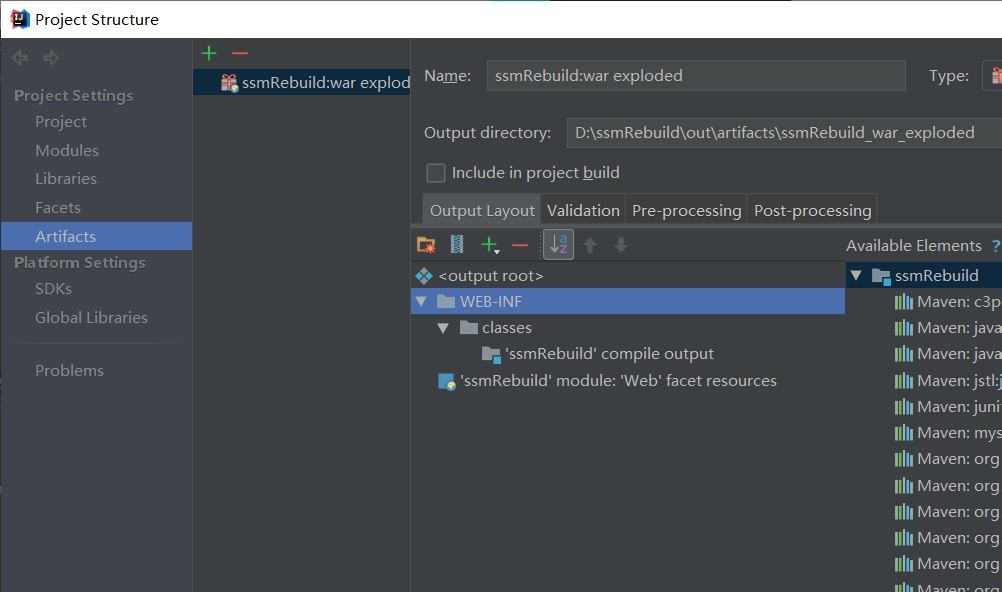Click the output root diamond icon
Screen dimensions: 1002x592
[x=424, y=276]
